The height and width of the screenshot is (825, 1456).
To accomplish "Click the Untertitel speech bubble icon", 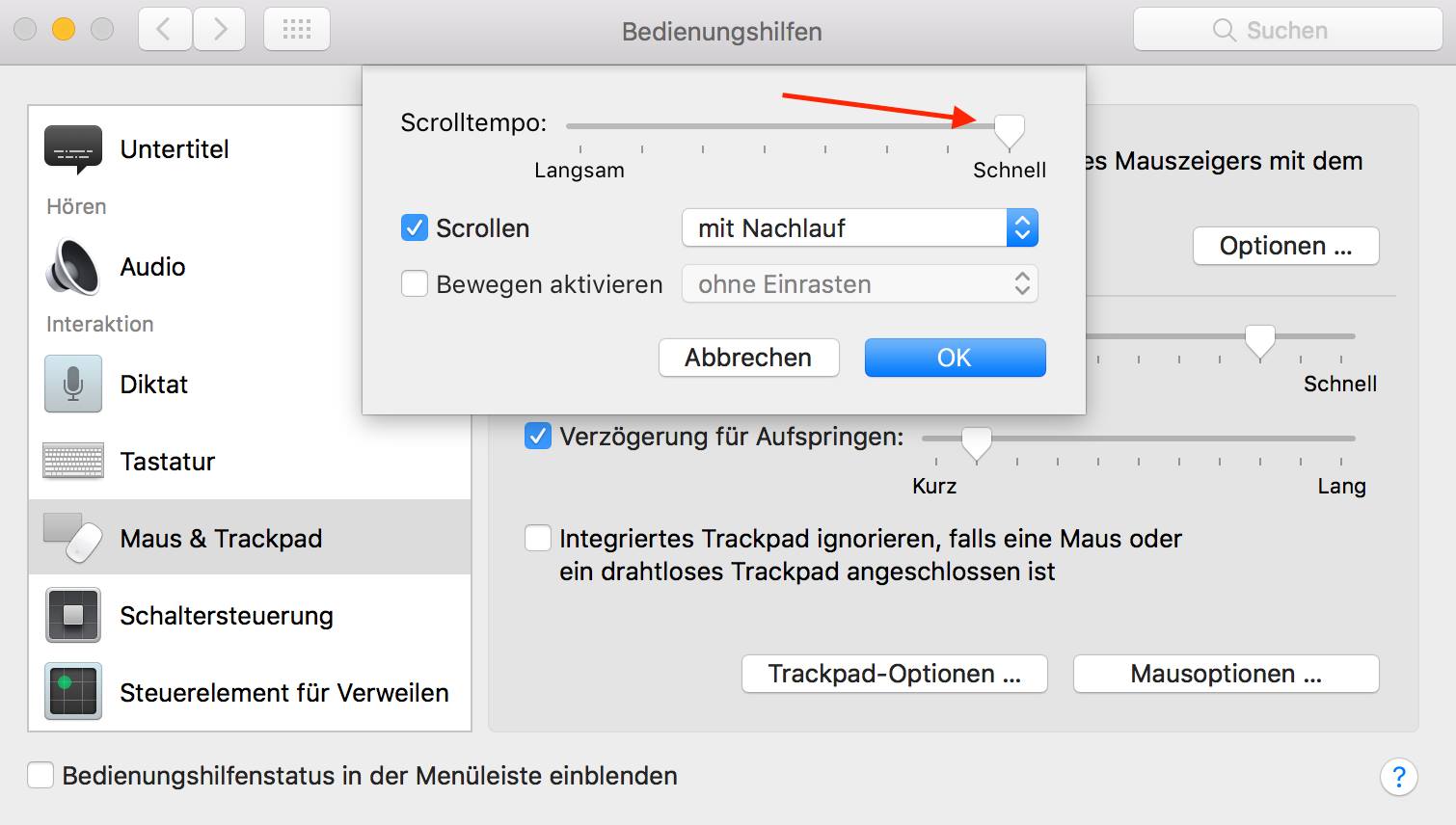I will click(x=73, y=148).
